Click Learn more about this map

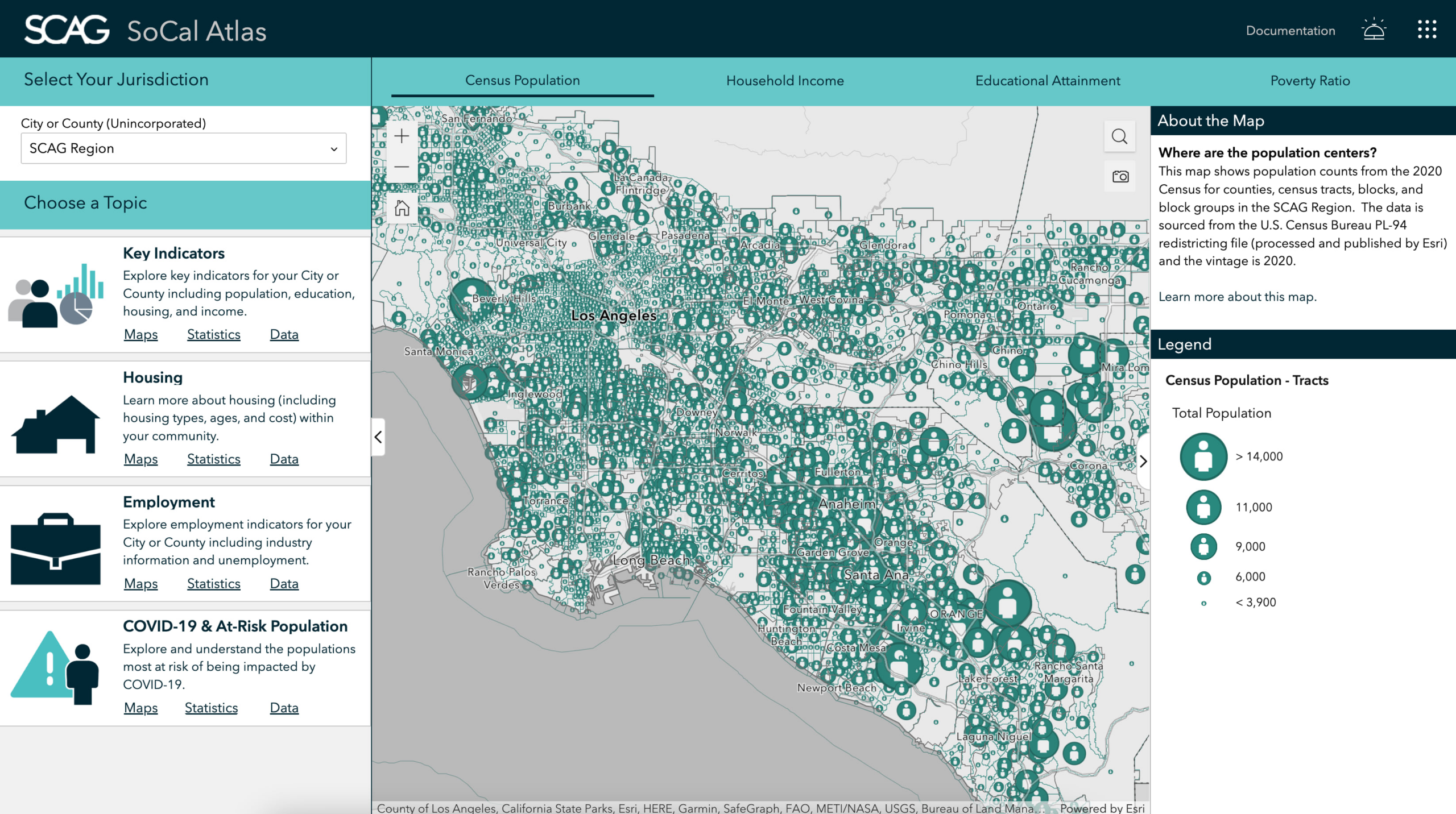click(1237, 297)
